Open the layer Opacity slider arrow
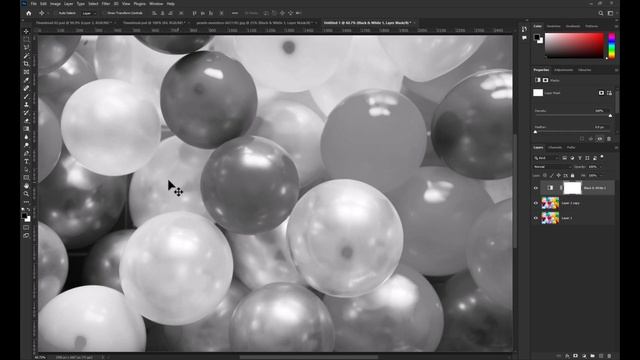 coord(600,167)
